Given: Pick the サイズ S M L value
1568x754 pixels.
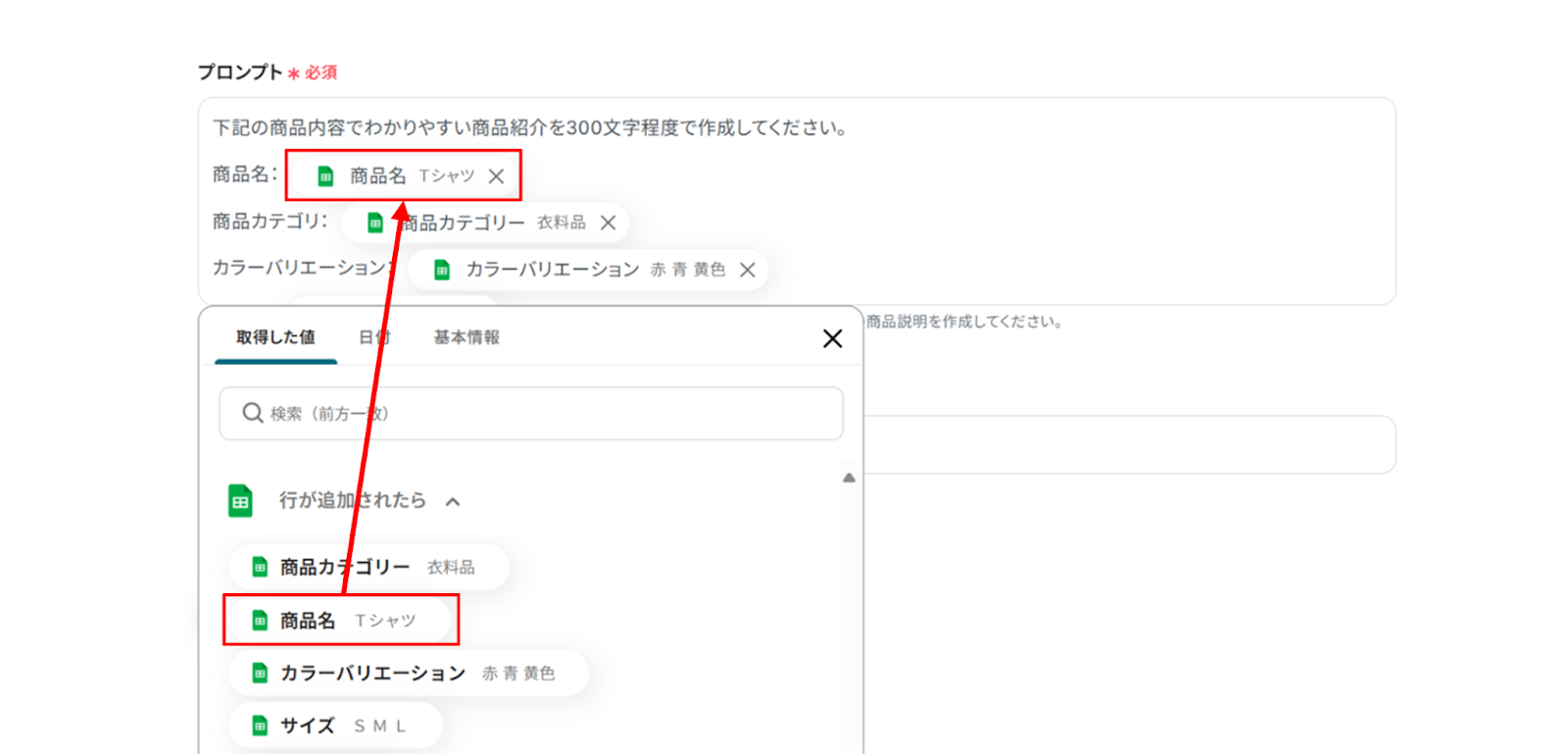Looking at the screenshot, I should click(x=334, y=727).
